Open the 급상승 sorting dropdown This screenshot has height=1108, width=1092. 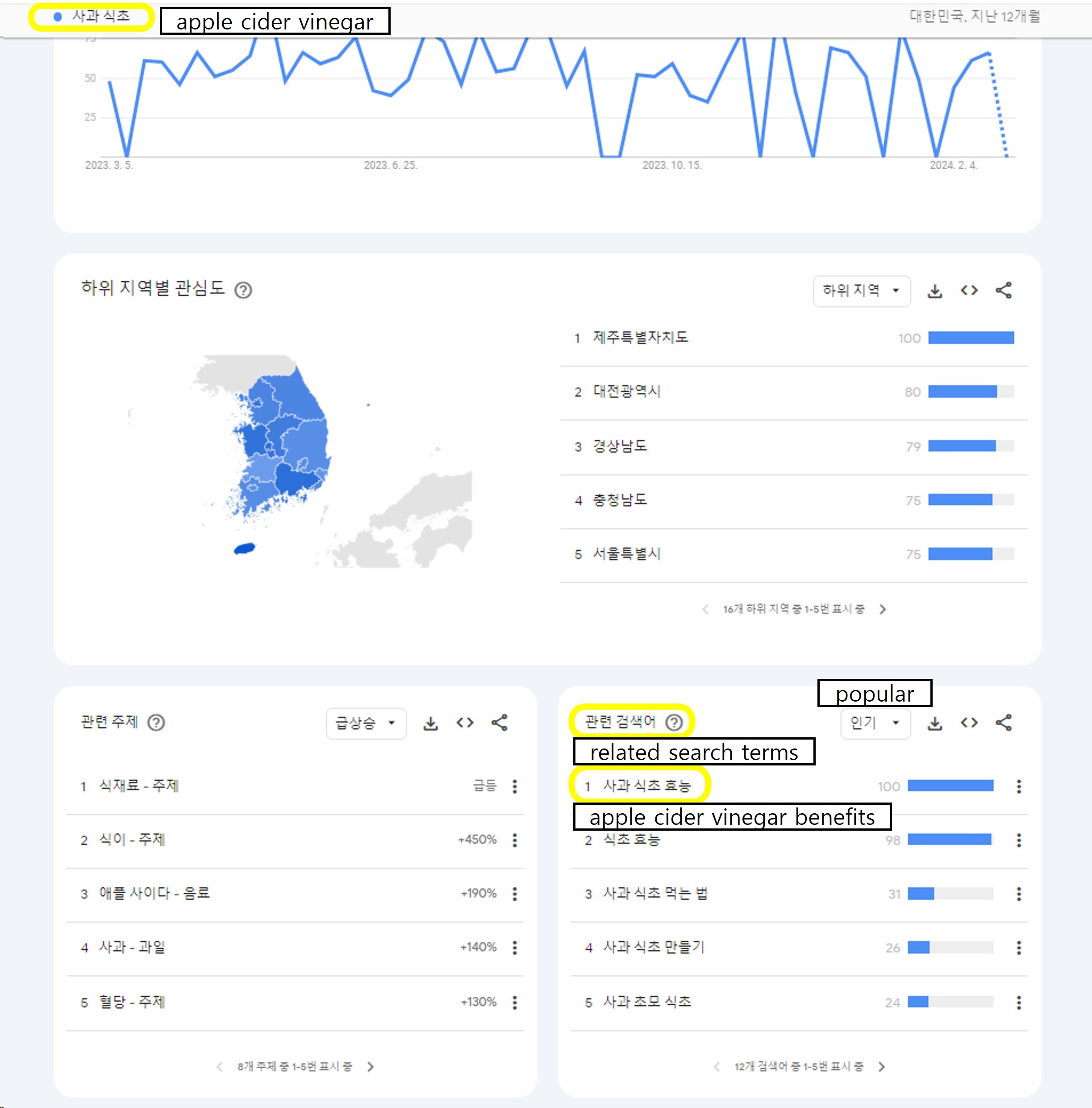click(x=366, y=723)
